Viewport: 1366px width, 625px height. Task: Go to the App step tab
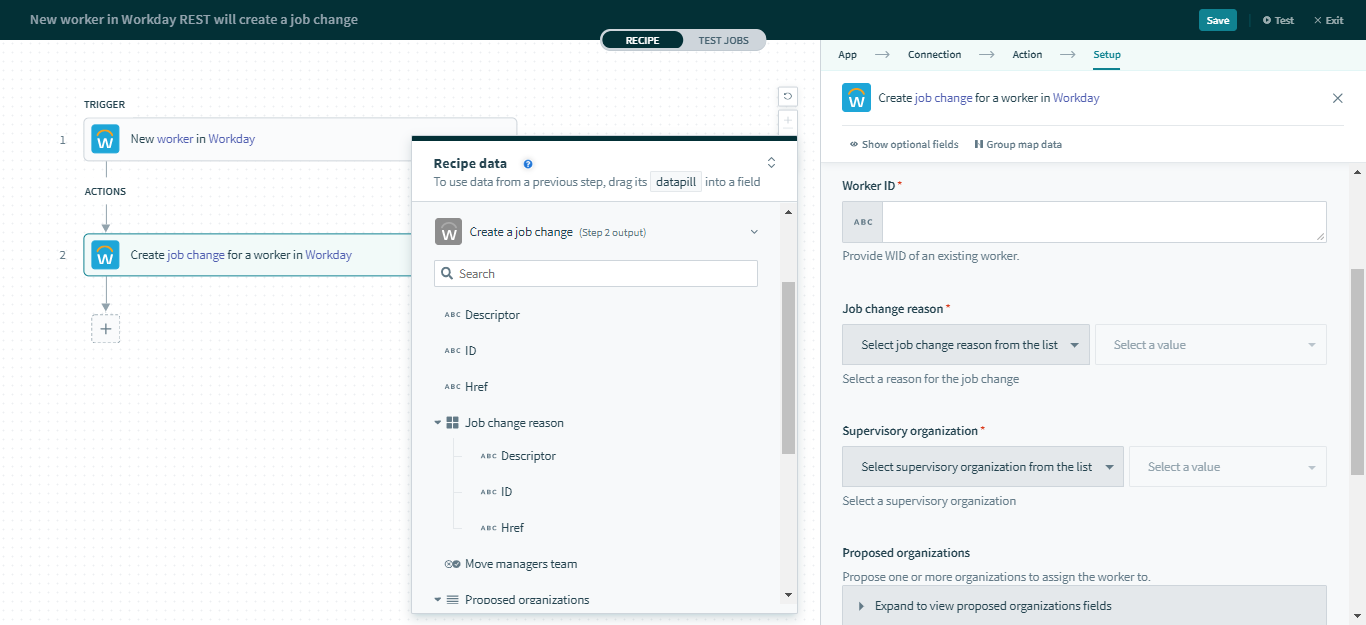[x=847, y=55]
